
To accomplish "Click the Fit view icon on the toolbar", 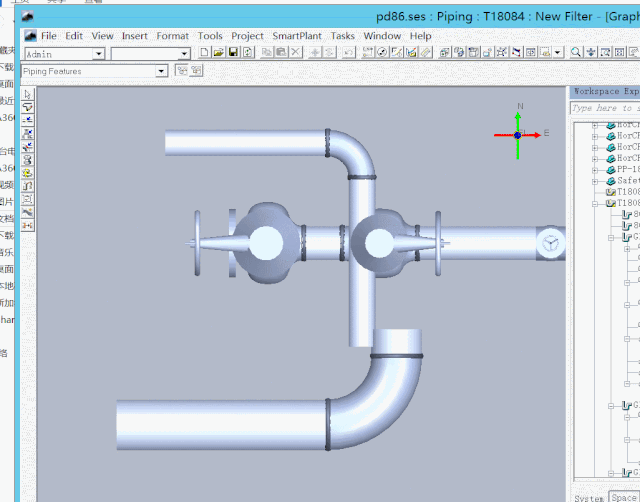I will 620,52.
